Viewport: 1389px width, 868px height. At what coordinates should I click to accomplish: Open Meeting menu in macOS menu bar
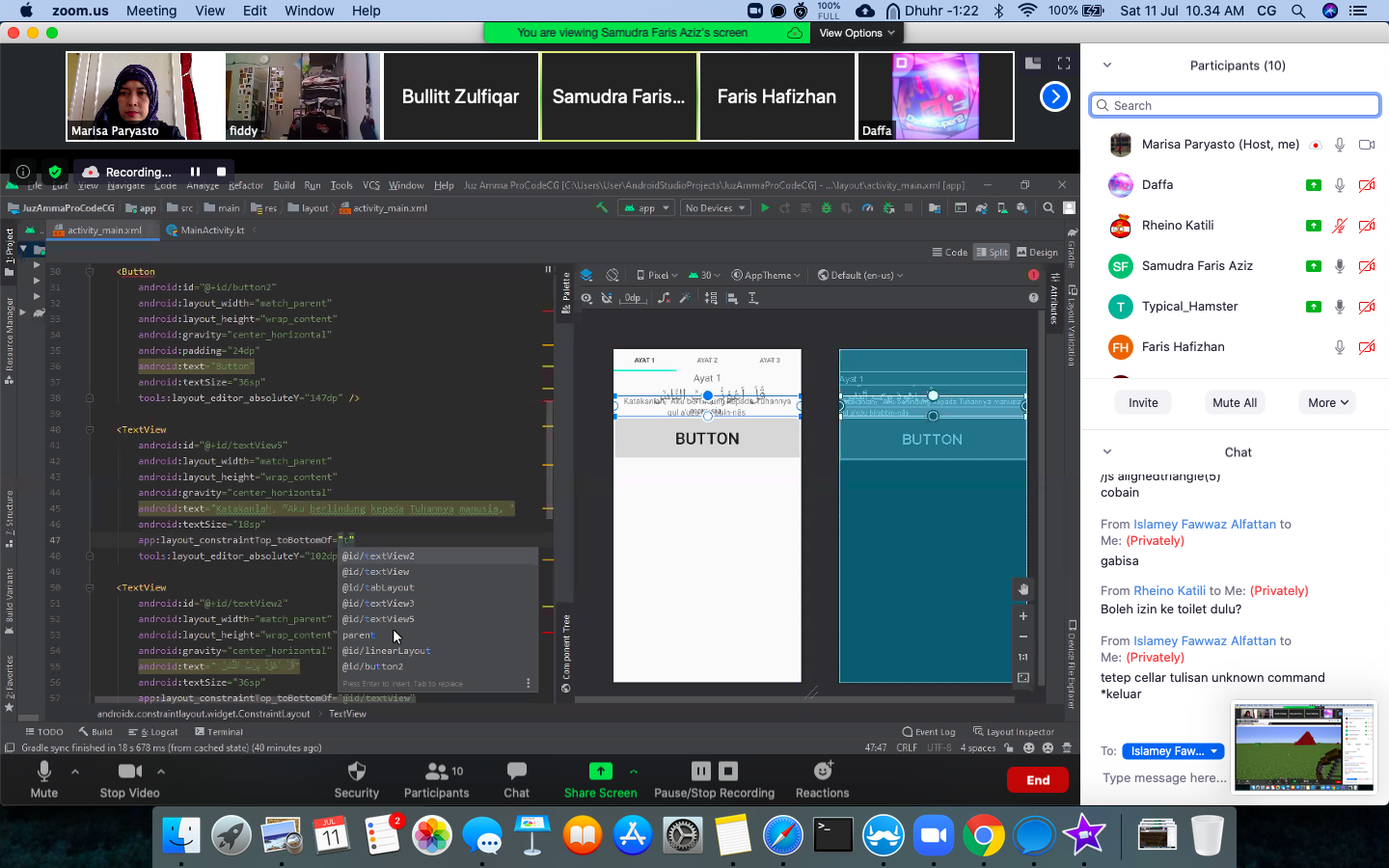pos(151,11)
